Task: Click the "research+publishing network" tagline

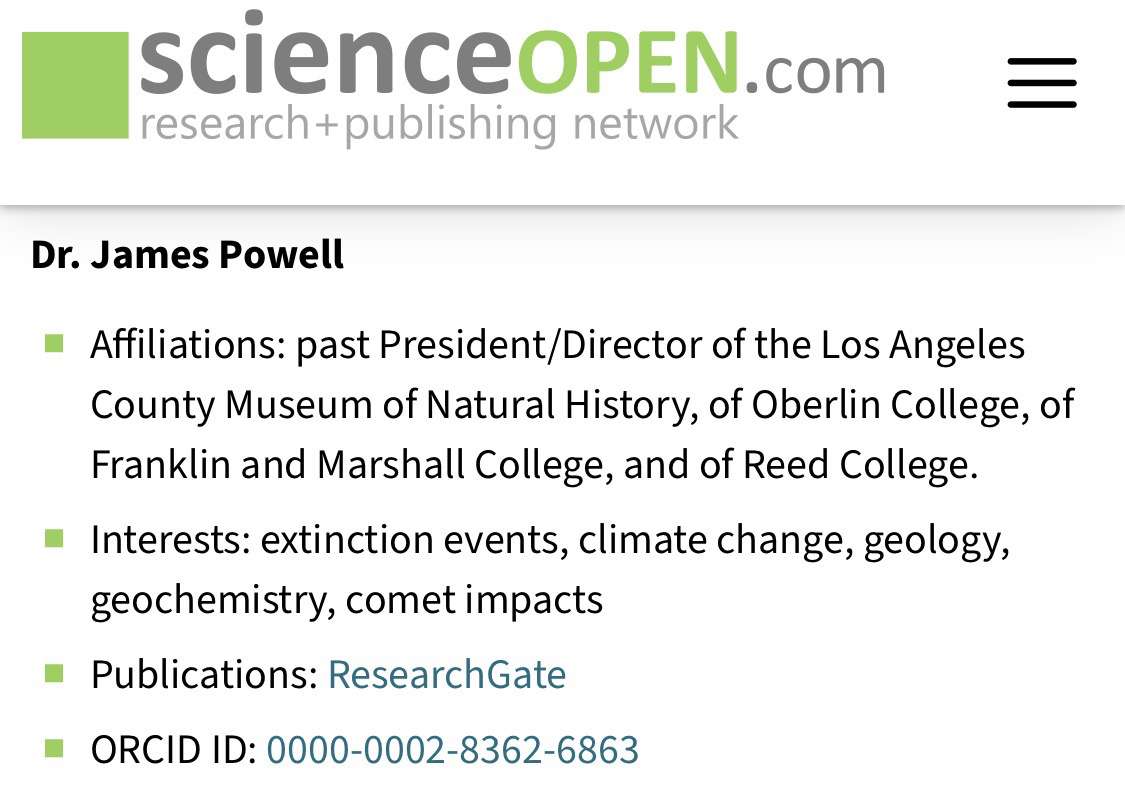Action: click(x=439, y=125)
